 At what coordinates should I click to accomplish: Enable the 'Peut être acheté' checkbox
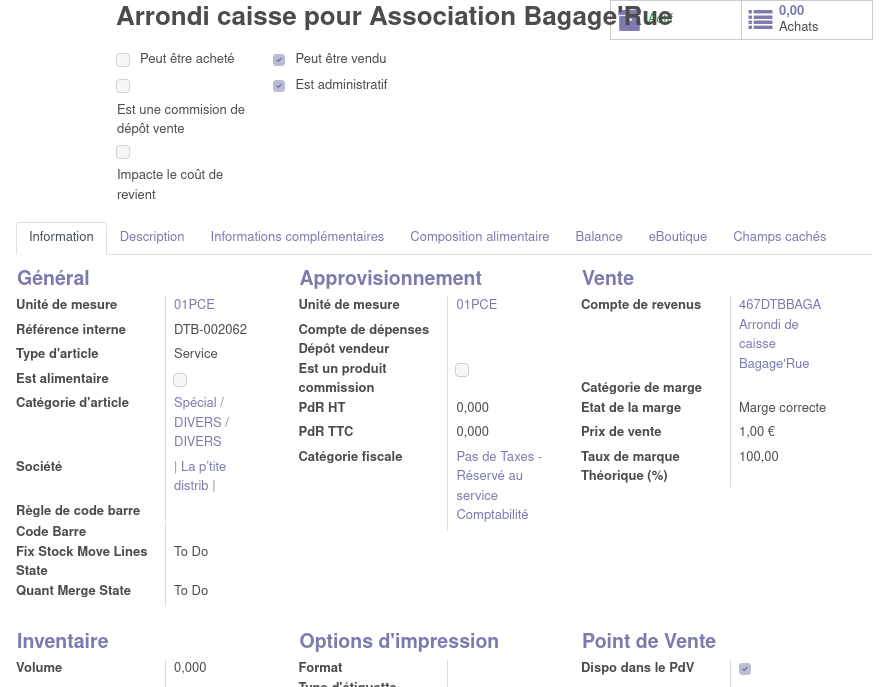point(123,60)
